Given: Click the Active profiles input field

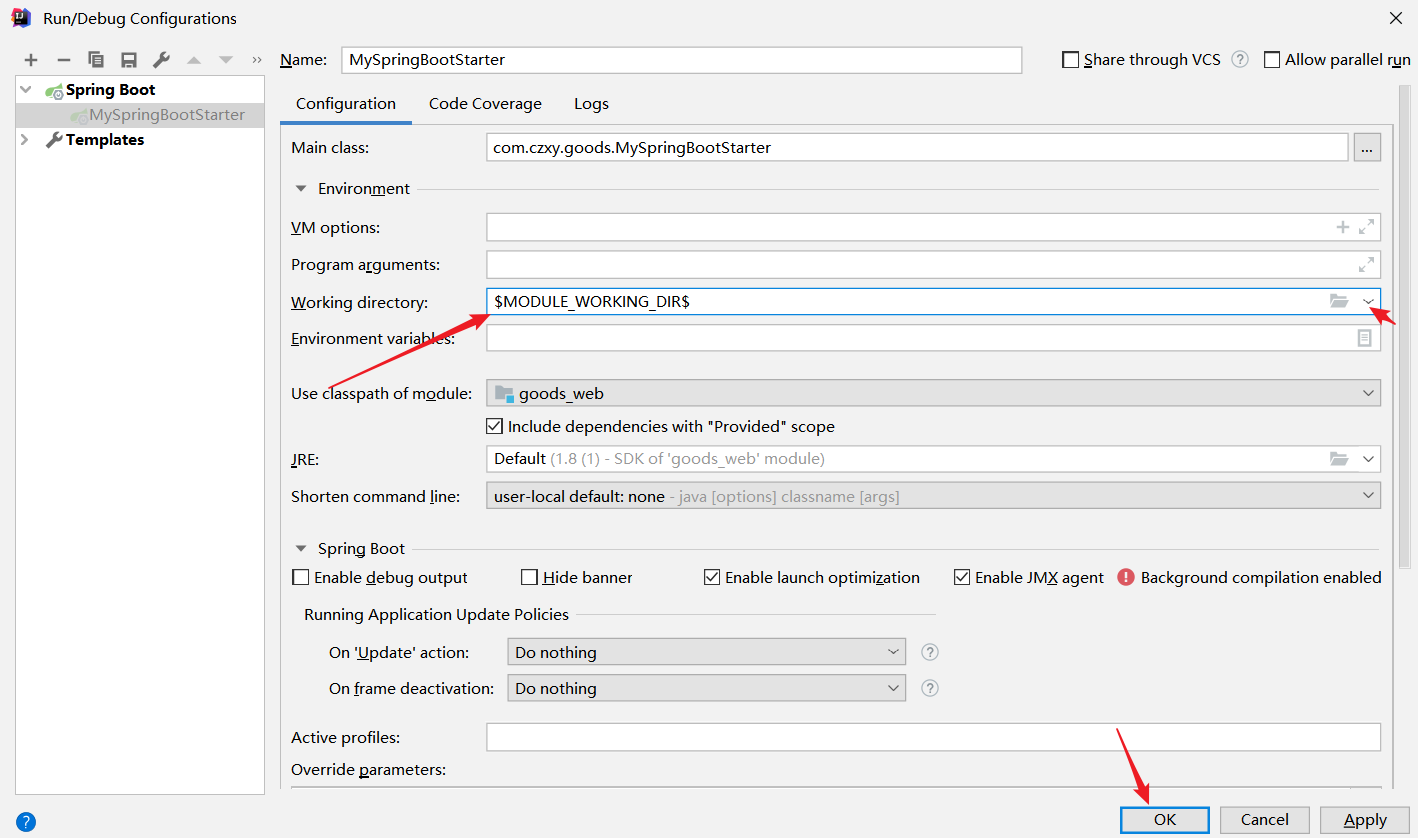Looking at the screenshot, I should click(933, 737).
